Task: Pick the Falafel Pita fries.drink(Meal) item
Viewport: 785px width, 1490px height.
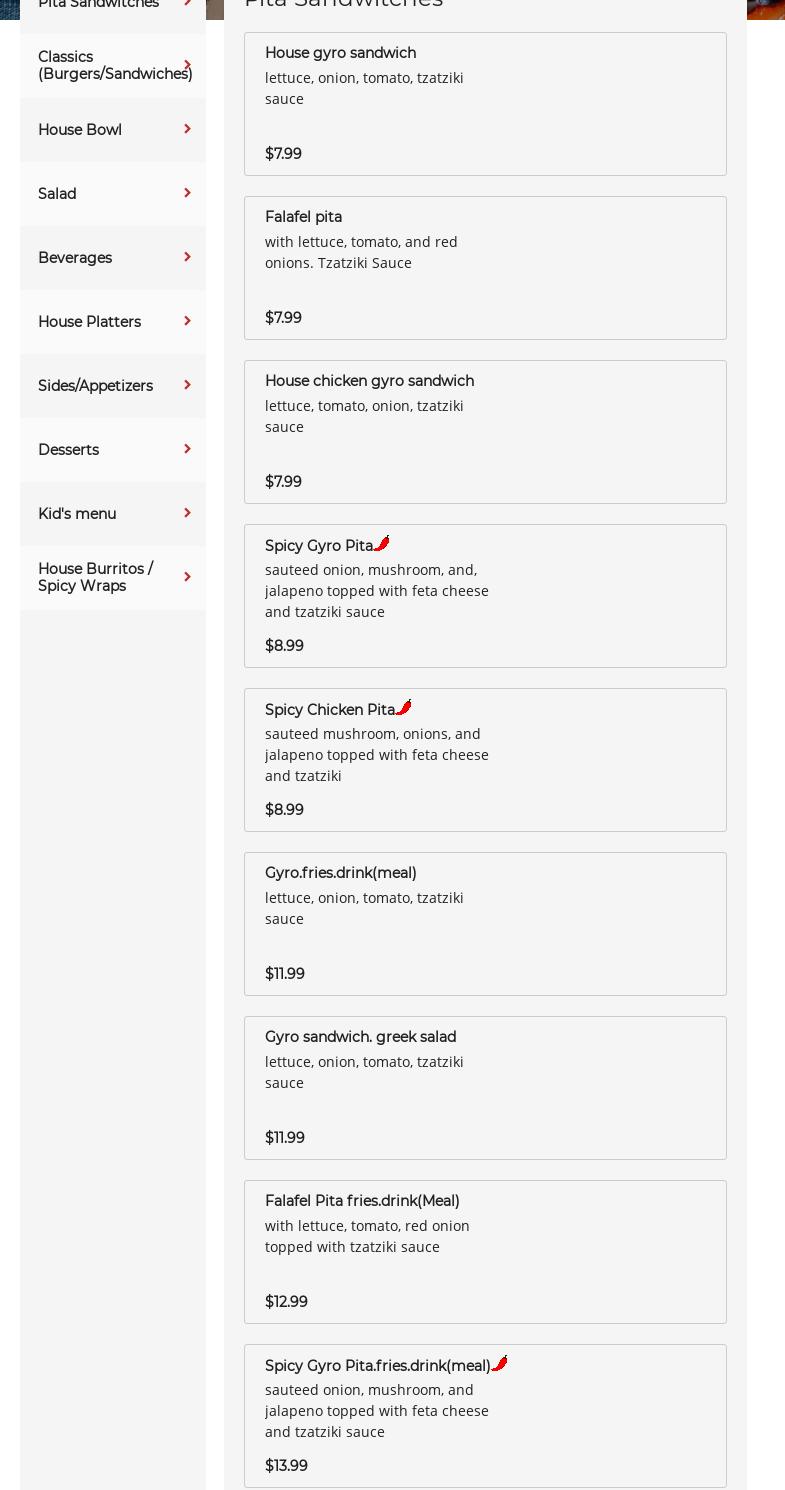Action: click(485, 1252)
